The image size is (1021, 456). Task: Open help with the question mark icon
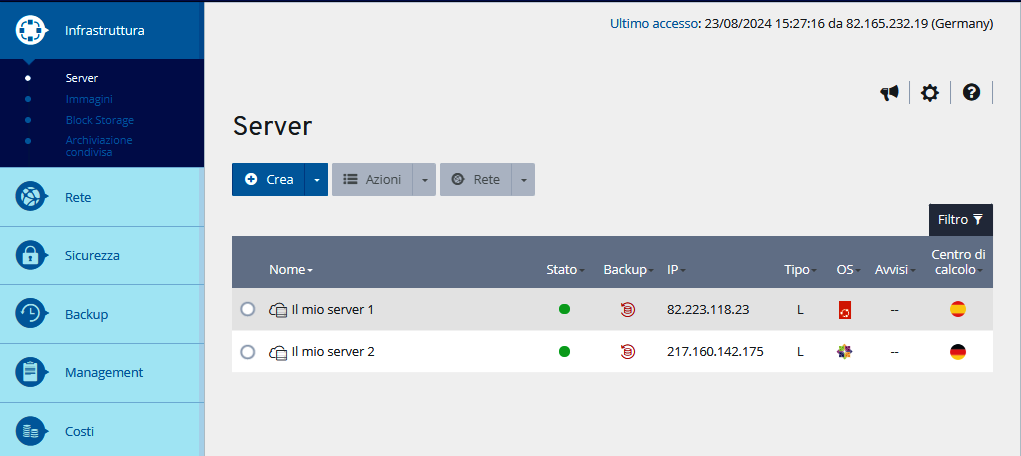coord(971,92)
